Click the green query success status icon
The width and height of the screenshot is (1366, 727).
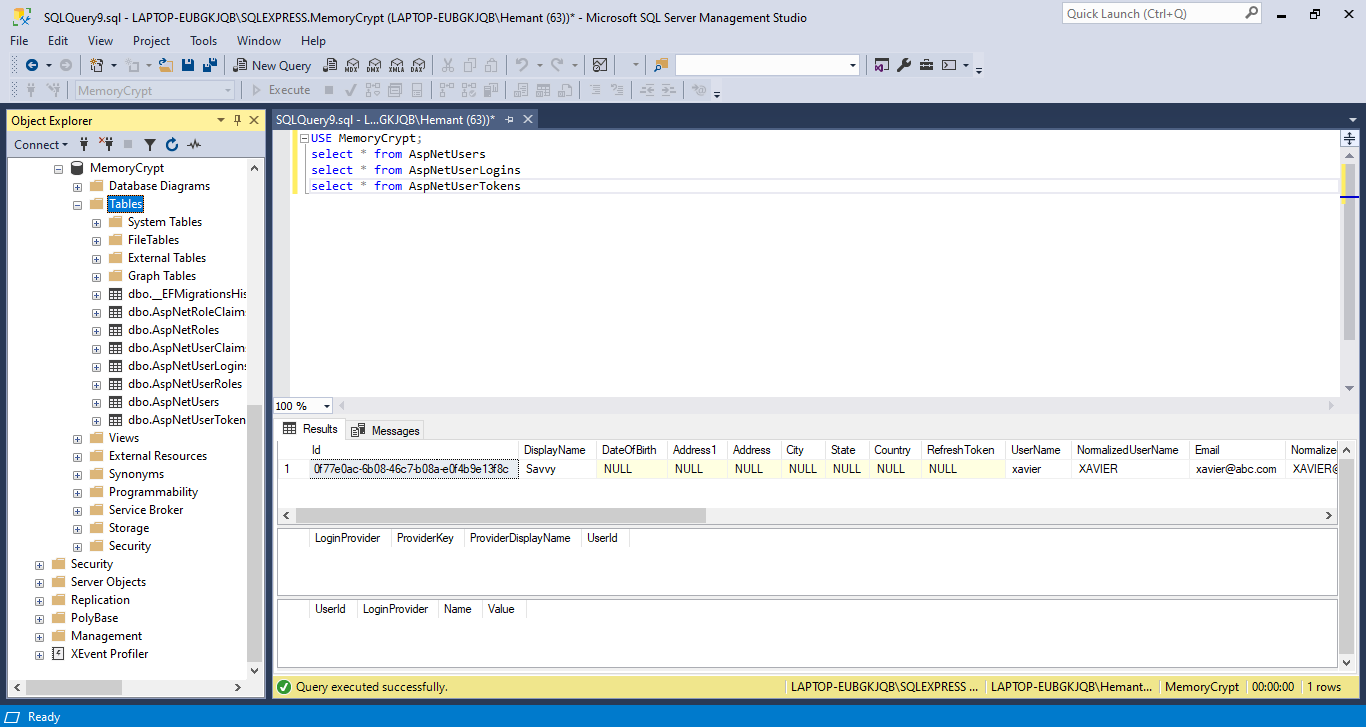pos(284,687)
